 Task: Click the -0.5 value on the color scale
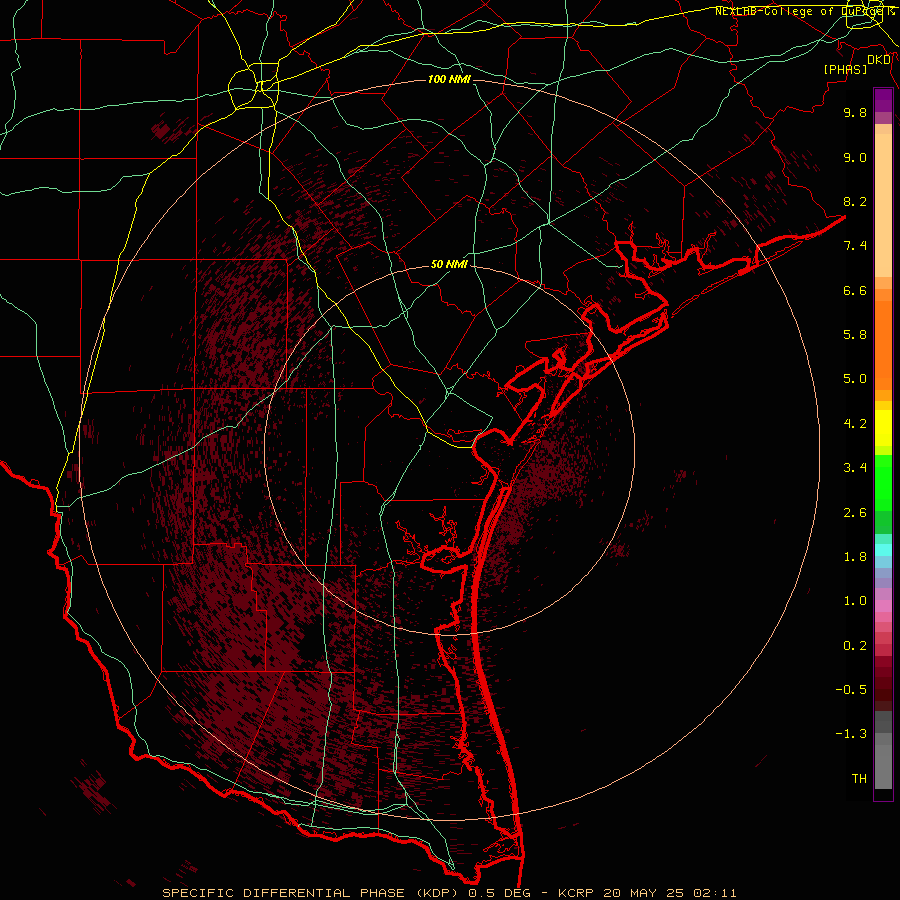(x=851, y=690)
